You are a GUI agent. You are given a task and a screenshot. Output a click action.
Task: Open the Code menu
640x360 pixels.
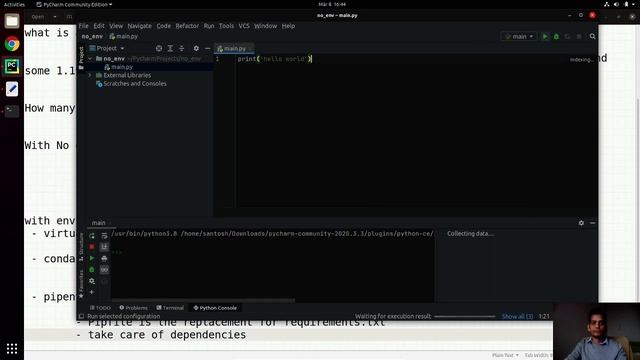click(x=164, y=26)
